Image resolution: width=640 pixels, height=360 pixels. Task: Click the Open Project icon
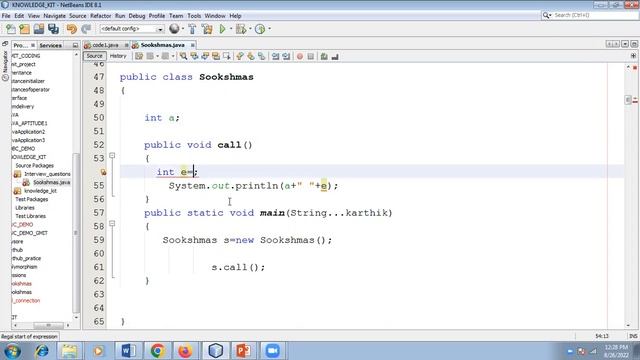coord(39,29)
